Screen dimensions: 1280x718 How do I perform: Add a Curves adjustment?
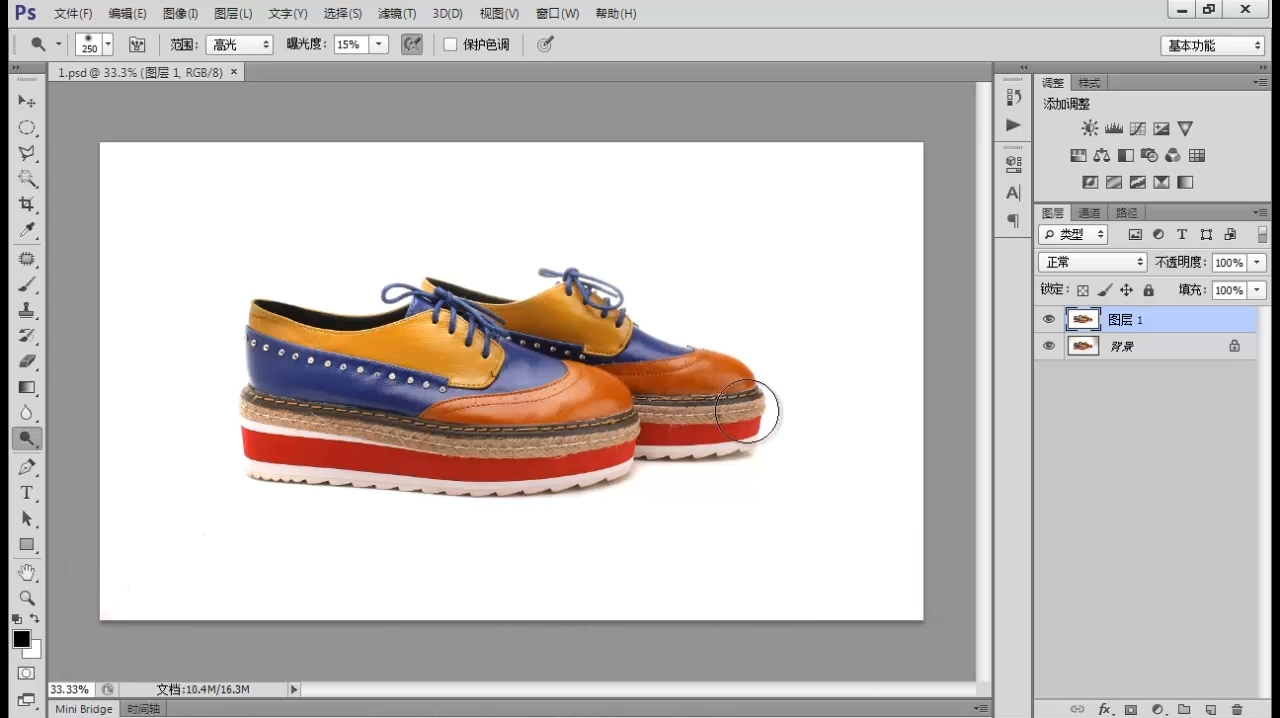[x=1138, y=128]
